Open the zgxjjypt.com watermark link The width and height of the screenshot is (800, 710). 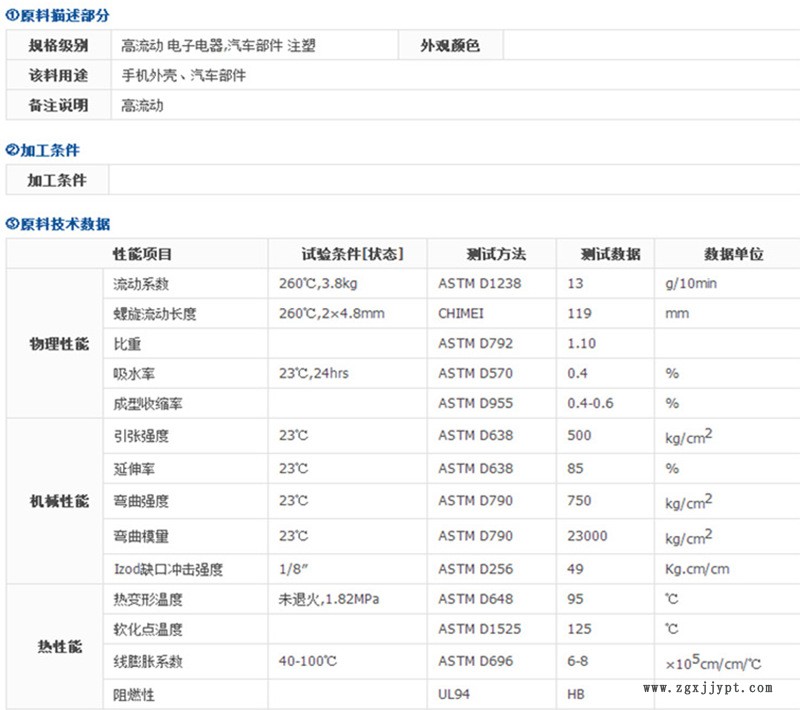pyautogui.click(x=708, y=688)
